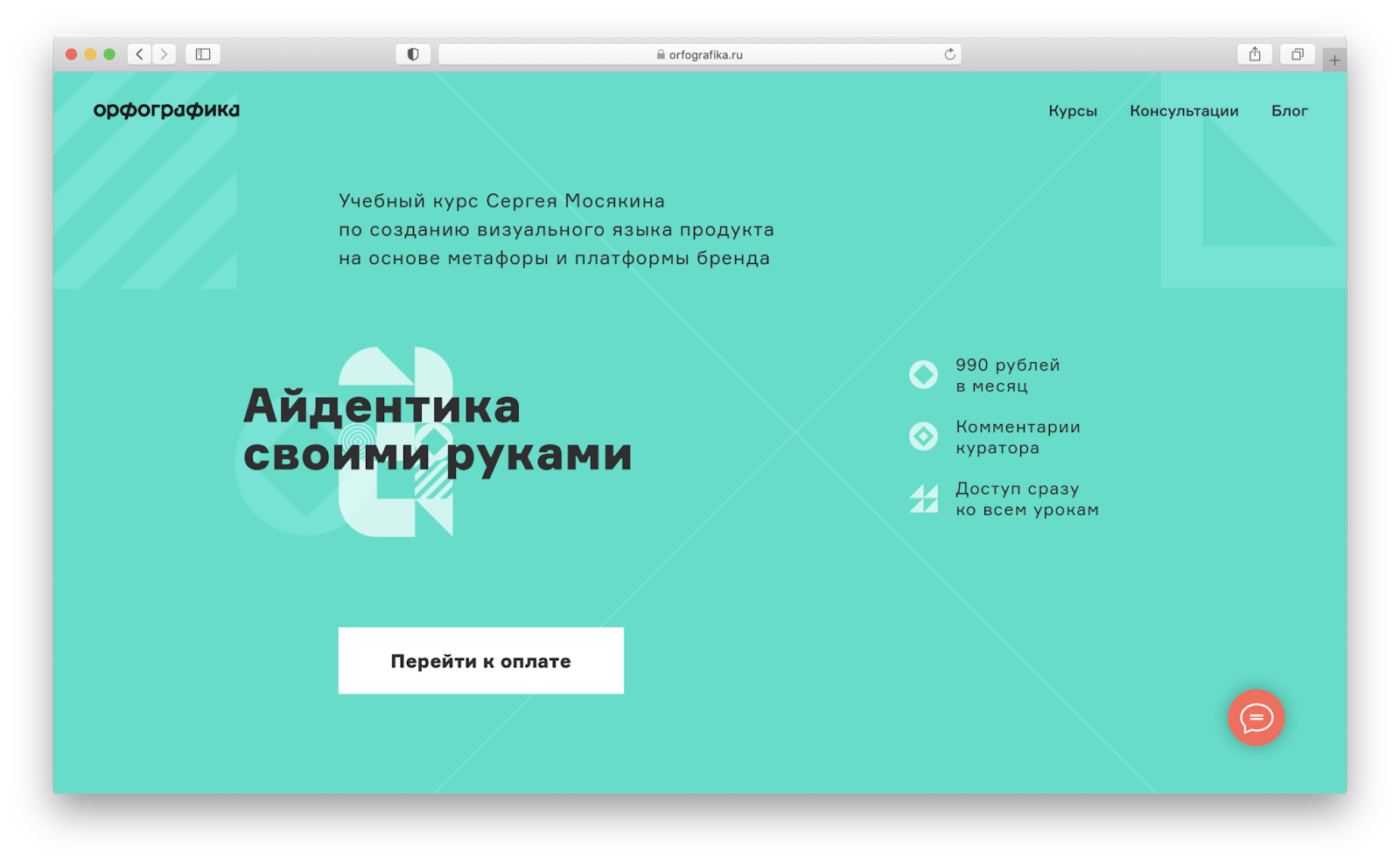Show the tab overview
Screen dimensions: 1400x864
pos(1298,54)
